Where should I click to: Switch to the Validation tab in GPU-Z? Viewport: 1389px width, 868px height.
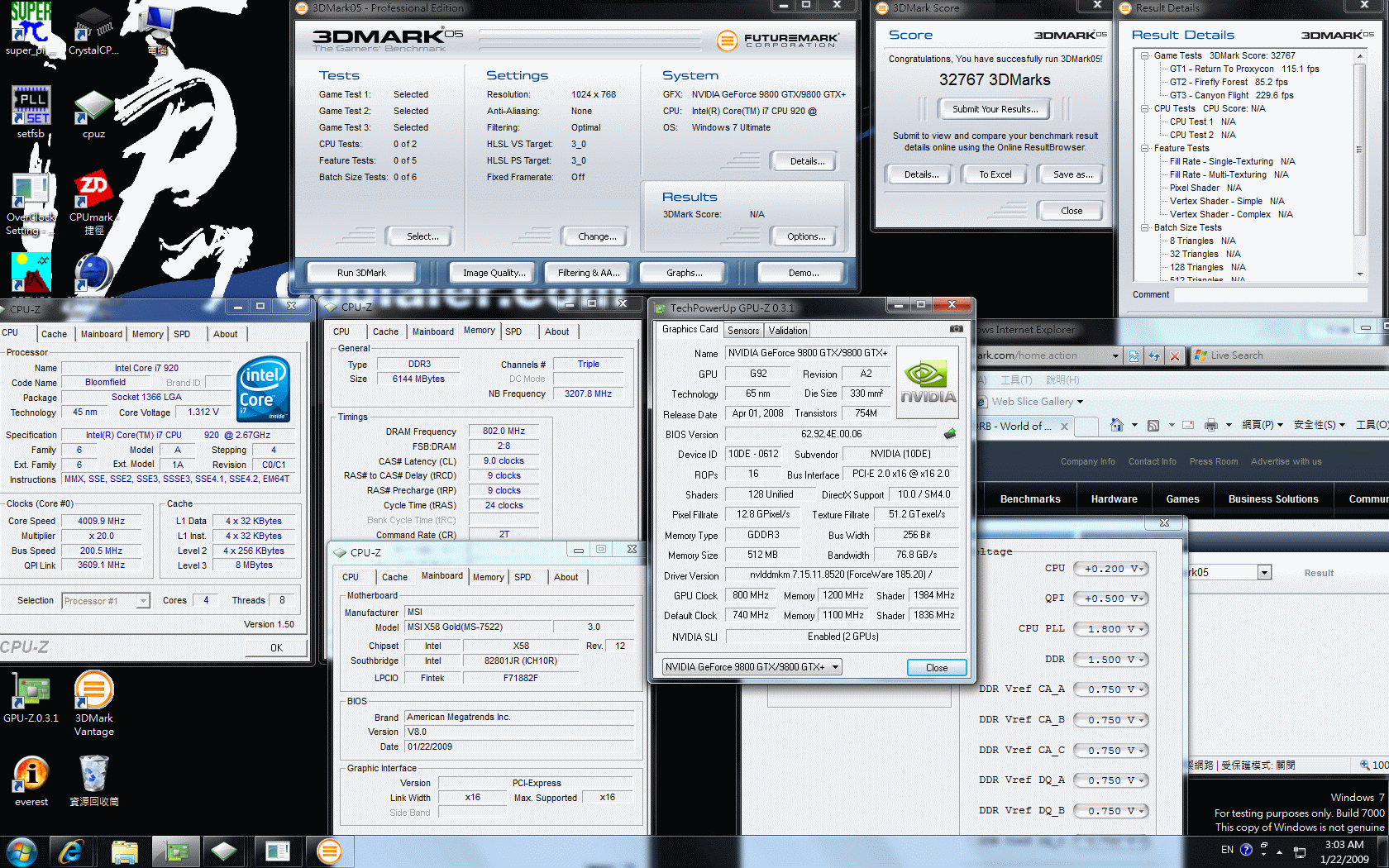[x=788, y=331]
